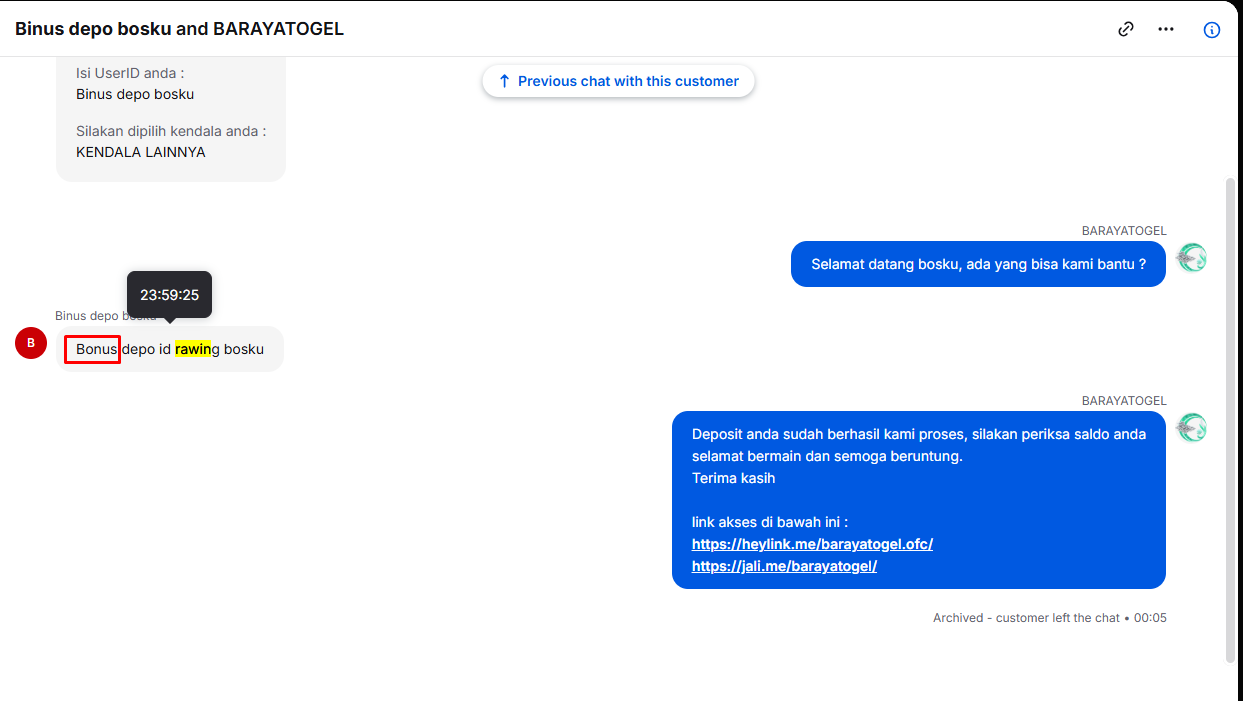1243x701 pixels.
Task: Open the heylink.me/barayatogel.ofc link
Action: (x=812, y=544)
